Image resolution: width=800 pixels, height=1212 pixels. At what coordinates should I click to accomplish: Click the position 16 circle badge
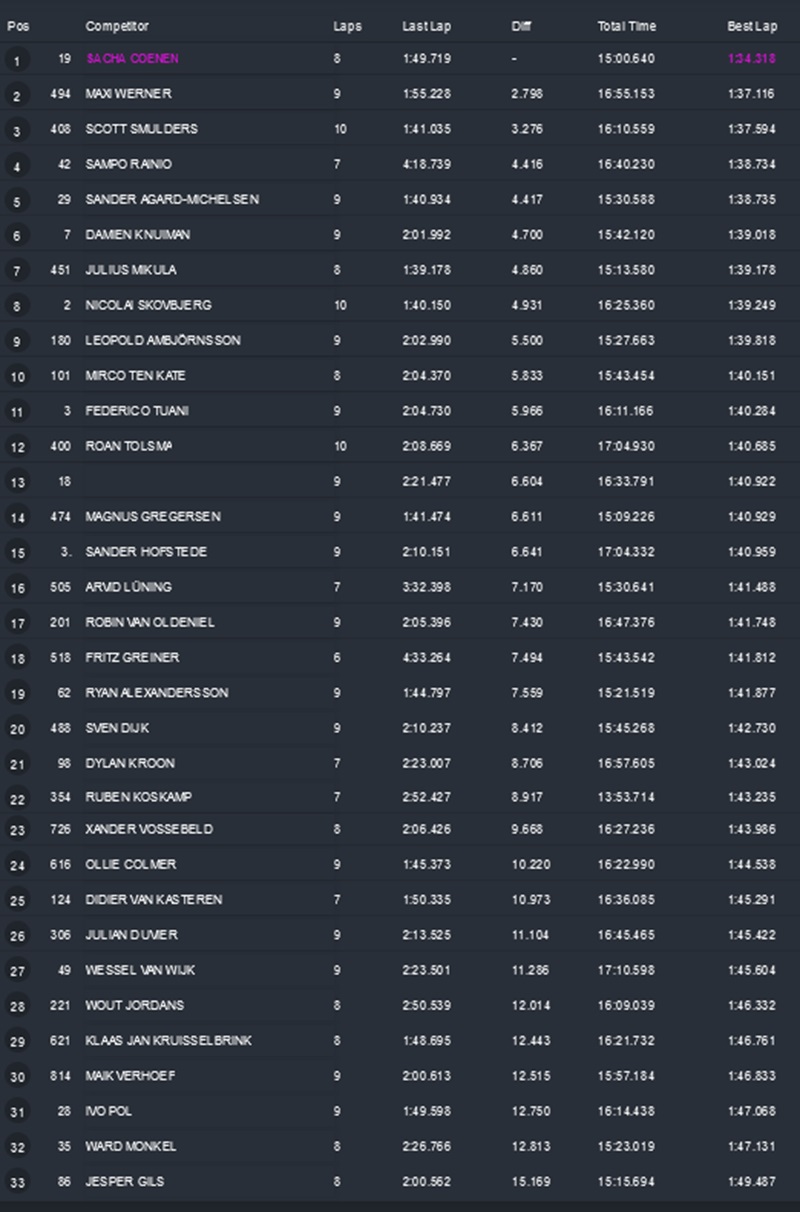pyautogui.click(x=17, y=588)
